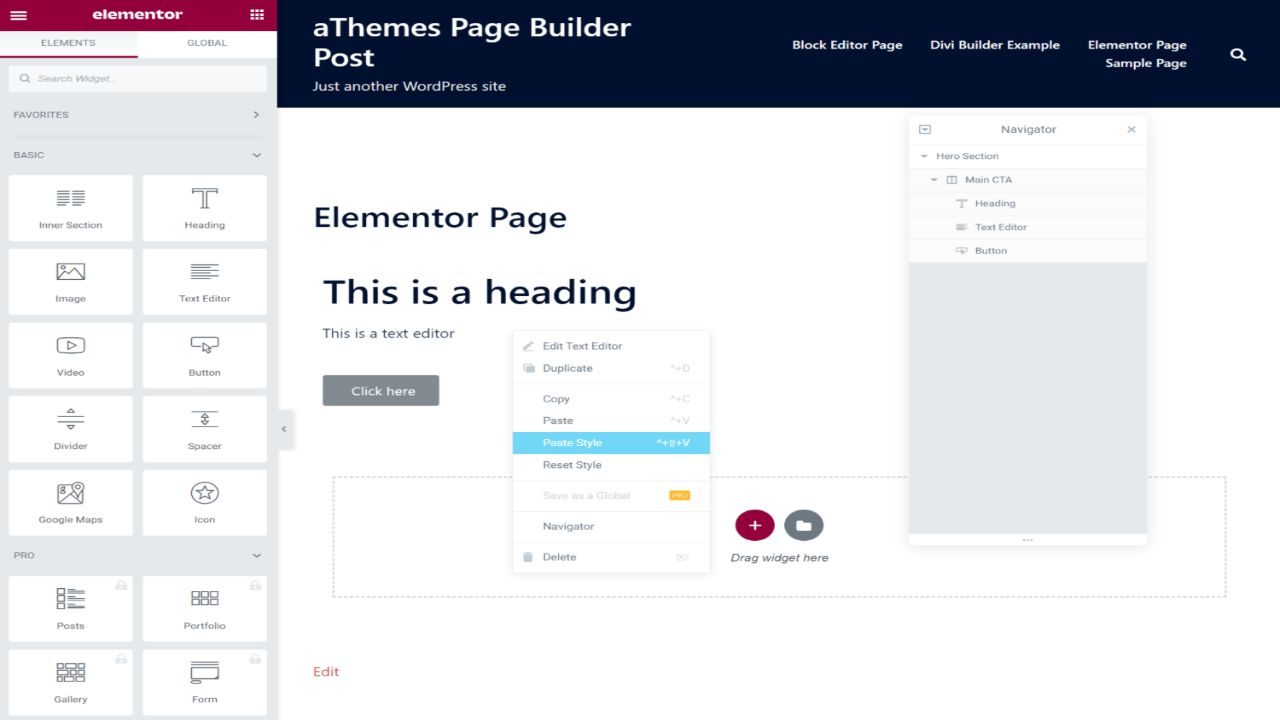Open template library folder button
The image size is (1280, 720).
pos(803,525)
